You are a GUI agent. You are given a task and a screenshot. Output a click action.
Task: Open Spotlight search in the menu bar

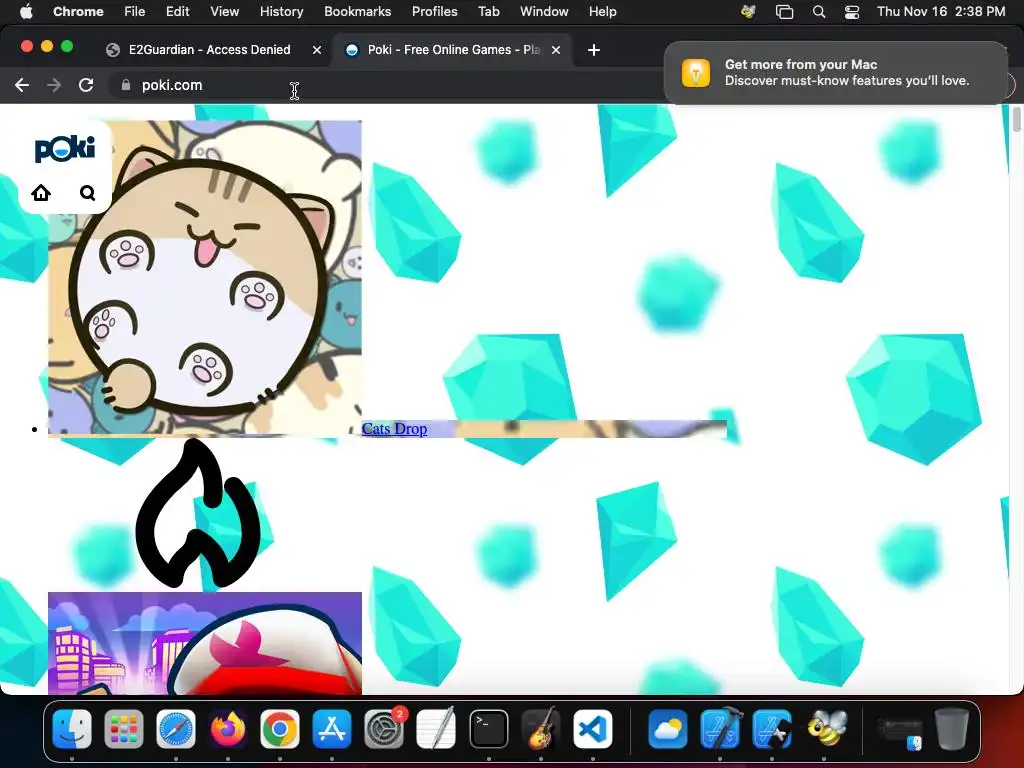819,12
